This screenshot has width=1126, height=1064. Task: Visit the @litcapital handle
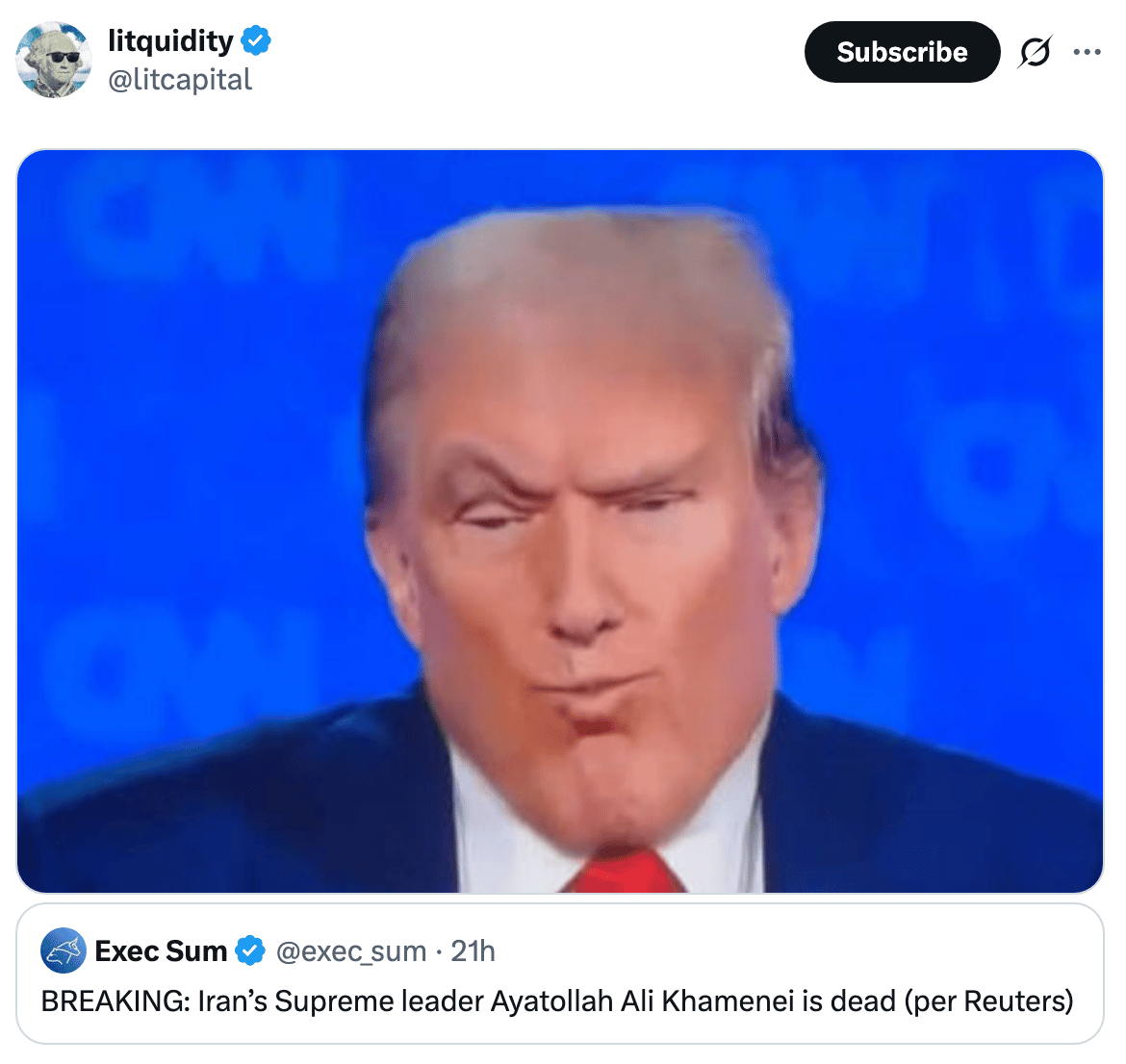coord(180,80)
